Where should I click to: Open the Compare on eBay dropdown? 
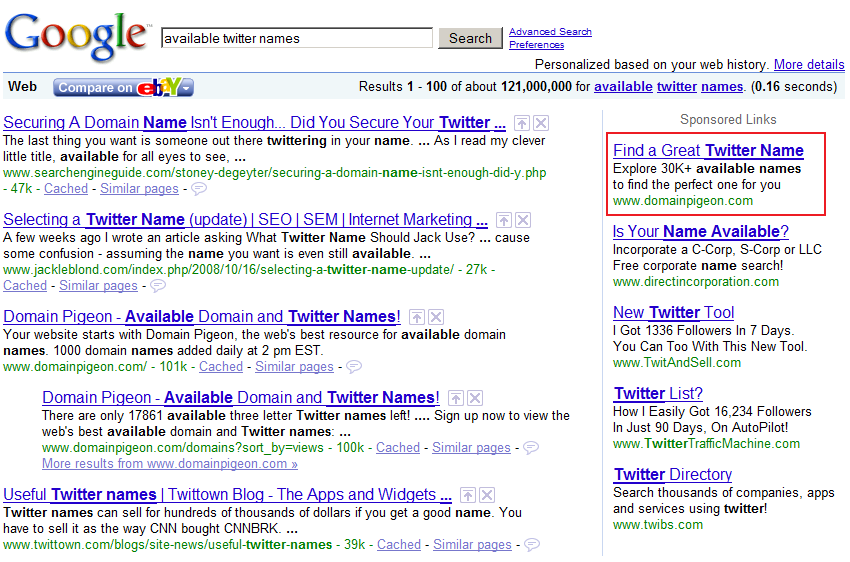coord(123,87)
